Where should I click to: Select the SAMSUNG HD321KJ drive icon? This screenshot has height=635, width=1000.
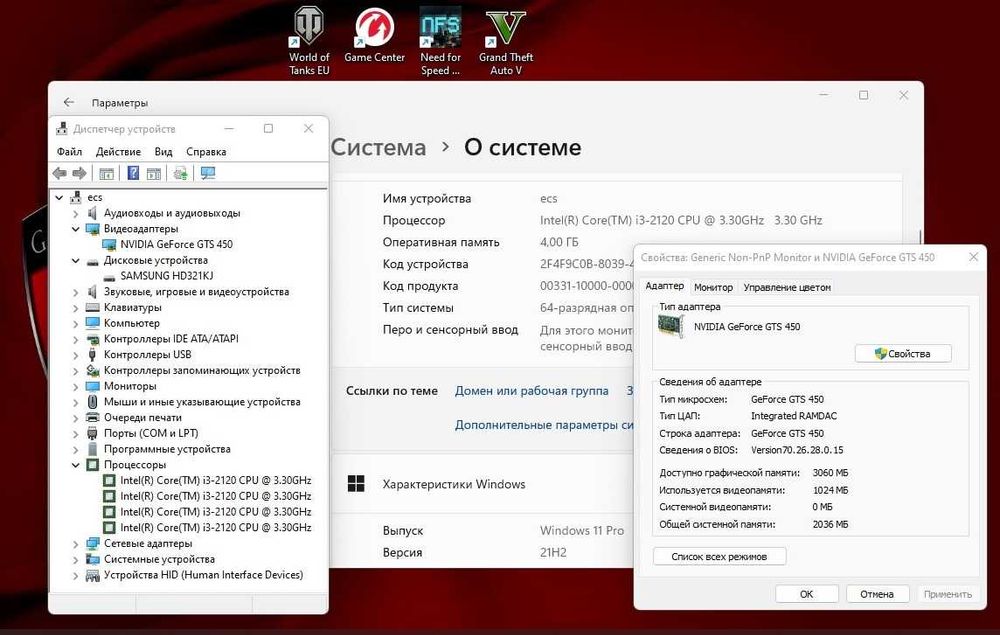[109, 276]
